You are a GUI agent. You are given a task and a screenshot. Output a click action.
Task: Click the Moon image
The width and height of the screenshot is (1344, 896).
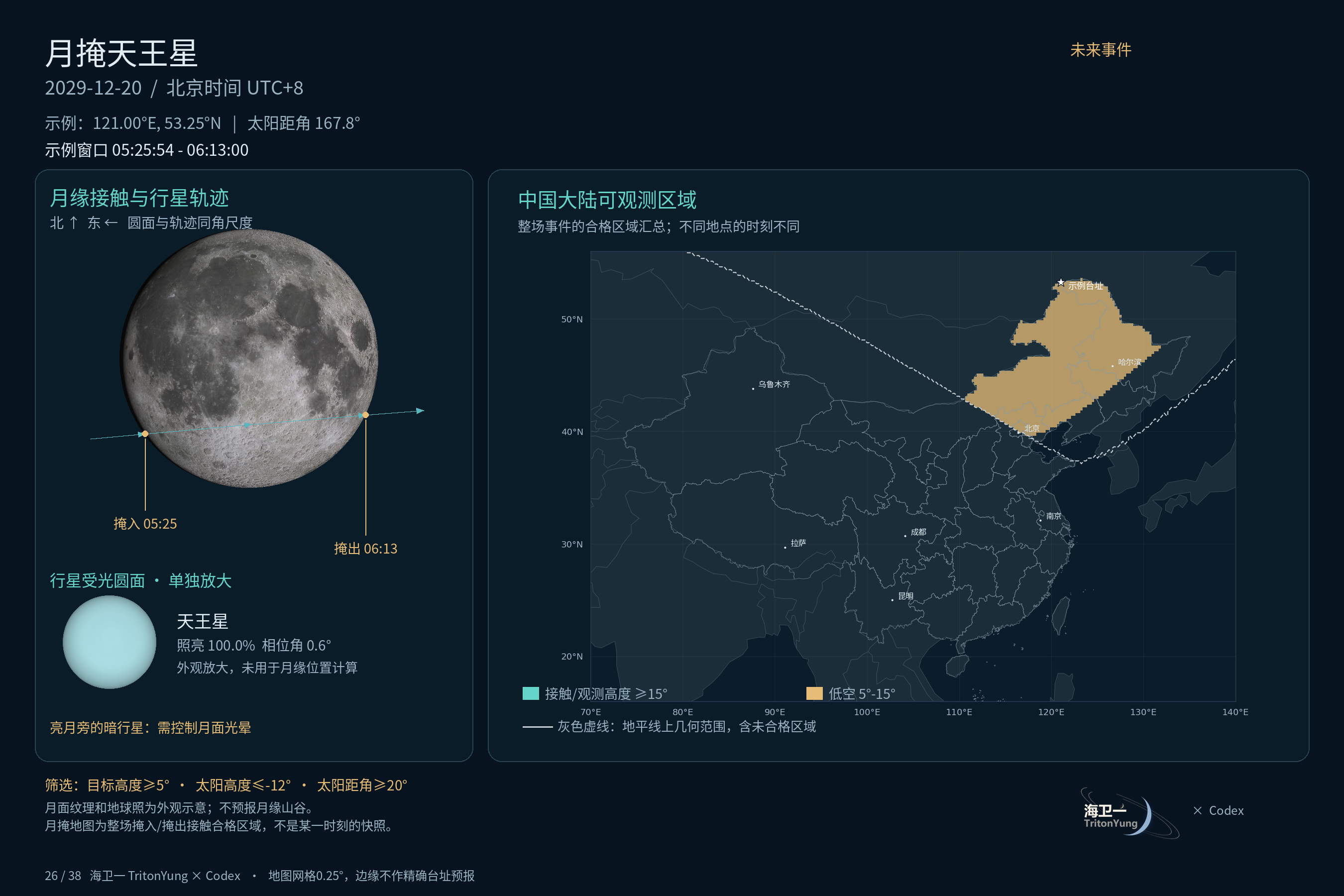tap(249, 358)
